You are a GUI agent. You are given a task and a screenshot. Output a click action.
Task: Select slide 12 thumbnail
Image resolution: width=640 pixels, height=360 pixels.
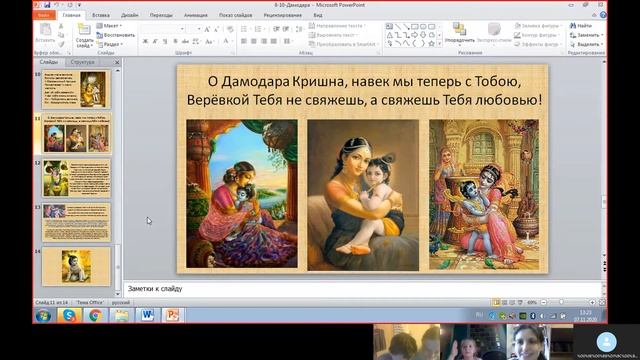tap(76, 178)
